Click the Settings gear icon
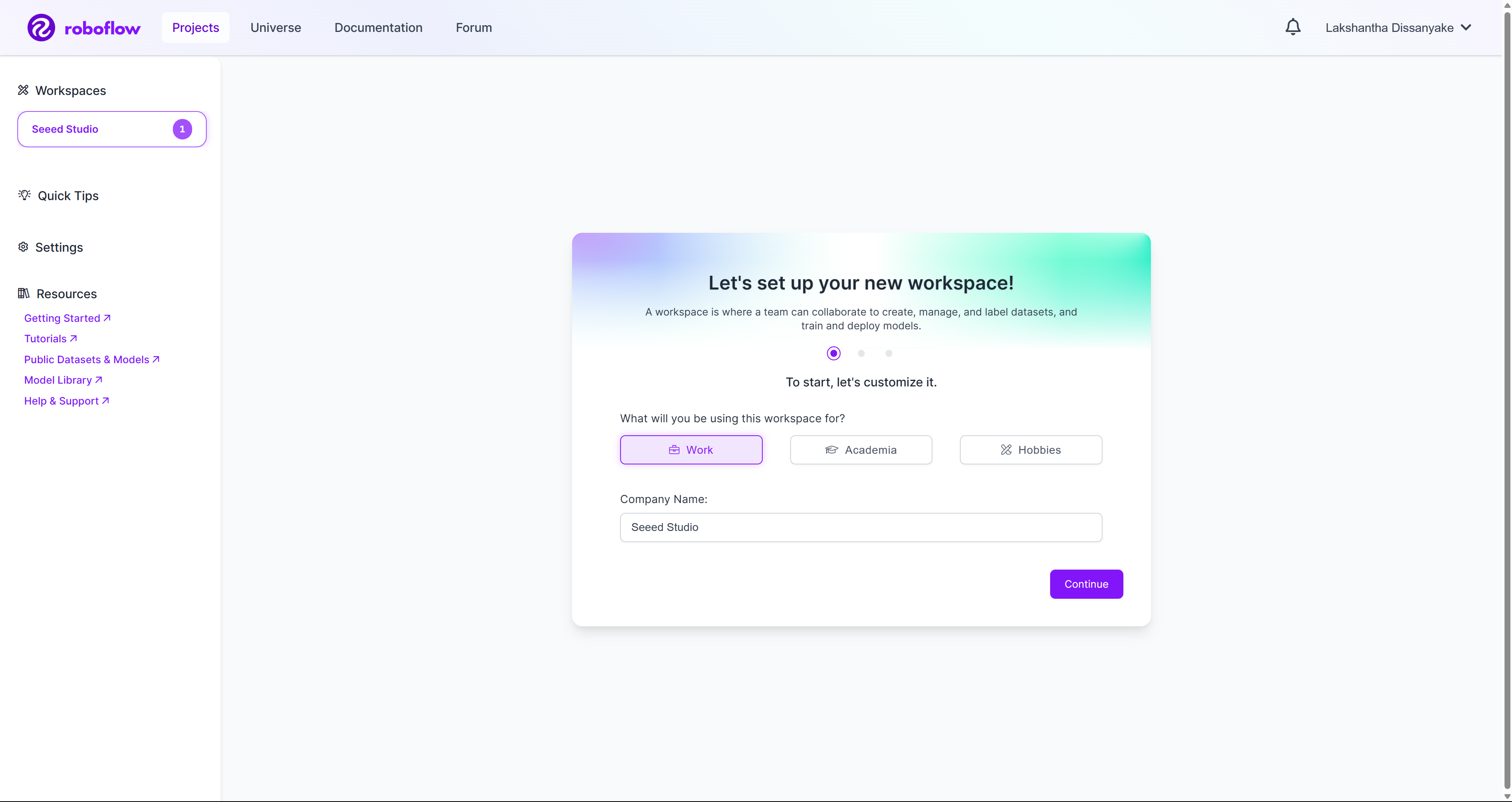The image size is (1512, 802). coord(23,247)
